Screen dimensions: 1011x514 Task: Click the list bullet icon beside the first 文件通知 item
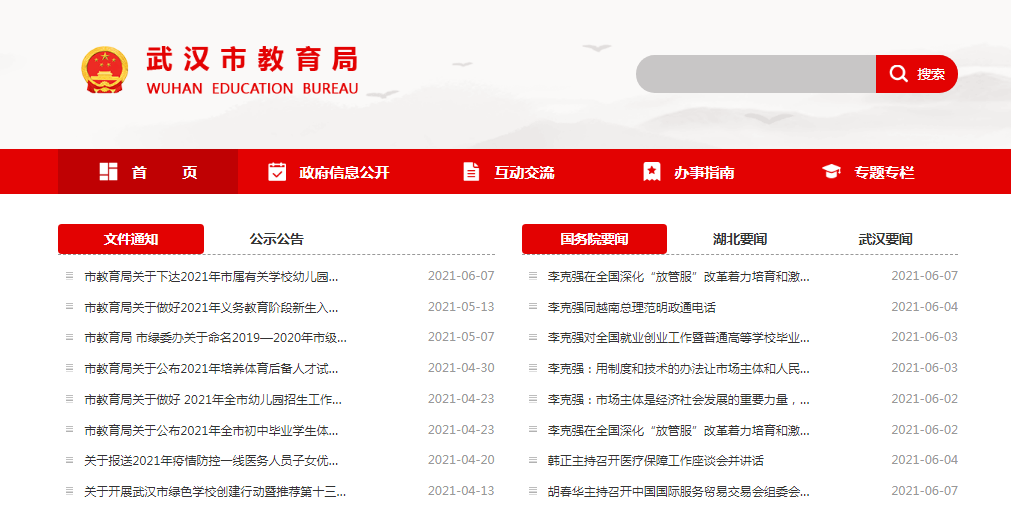[69, 276]
